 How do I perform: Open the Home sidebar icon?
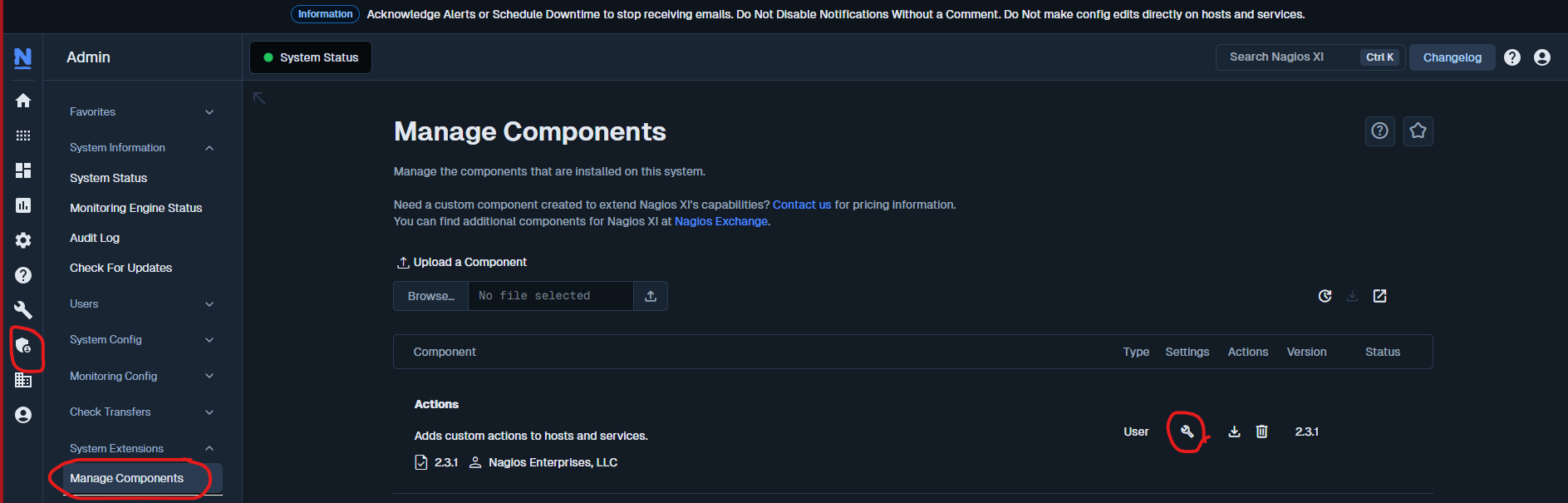[23, 101]
